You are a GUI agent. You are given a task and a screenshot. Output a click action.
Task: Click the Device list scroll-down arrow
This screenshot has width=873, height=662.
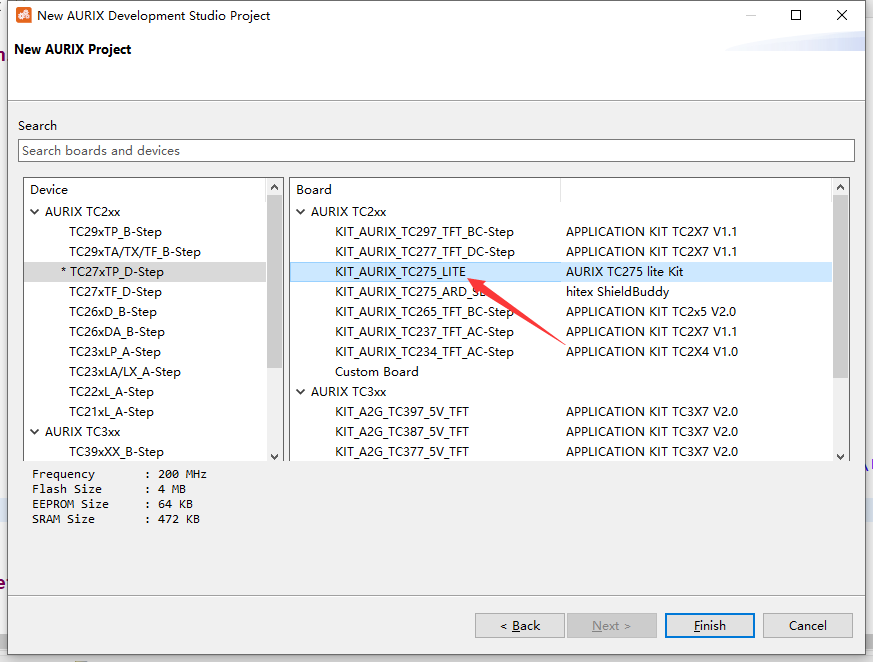[x=274, y=457]
